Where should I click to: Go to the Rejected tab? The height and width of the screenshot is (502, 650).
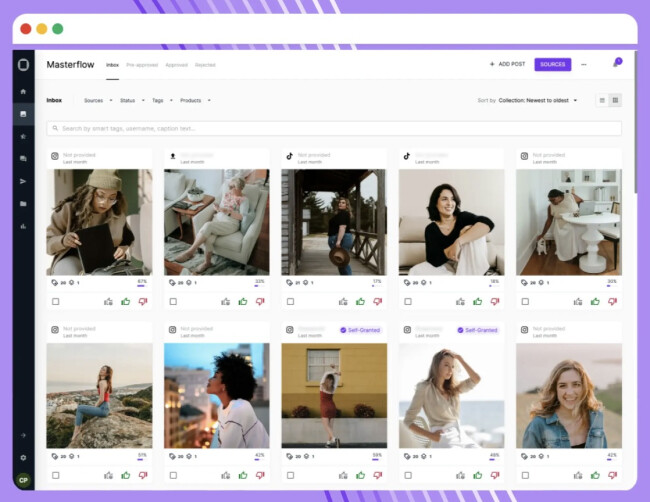(x=204, y=65)
